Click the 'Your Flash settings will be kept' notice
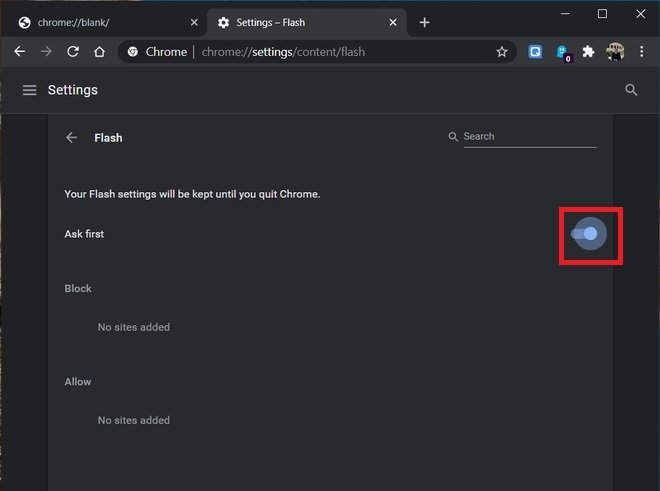 pyautogui.click(x=192, y=194)
